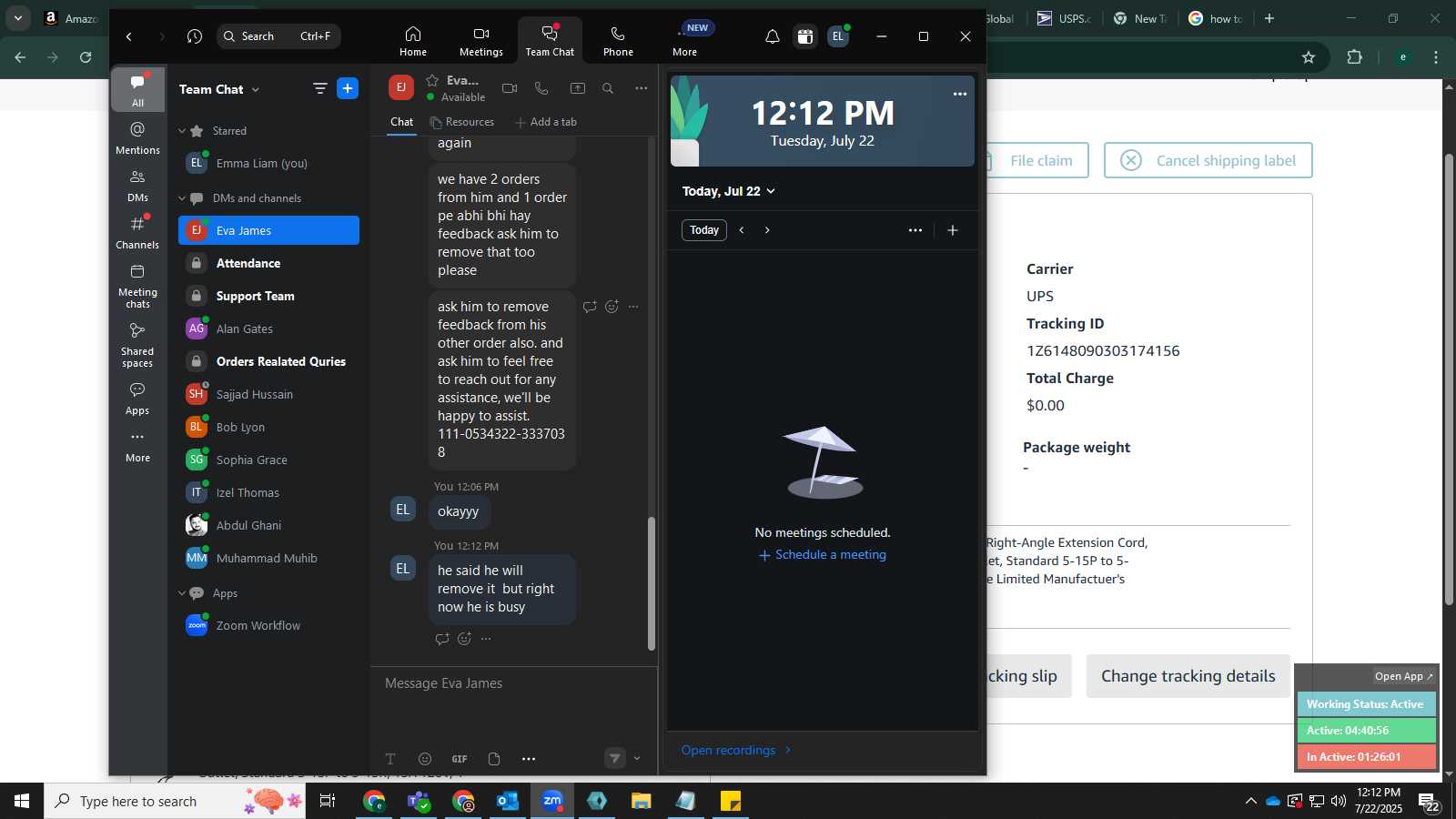Open Meeting chats in sidebar
This screenshot has width=1456, height=819.
tap(138, 286)
